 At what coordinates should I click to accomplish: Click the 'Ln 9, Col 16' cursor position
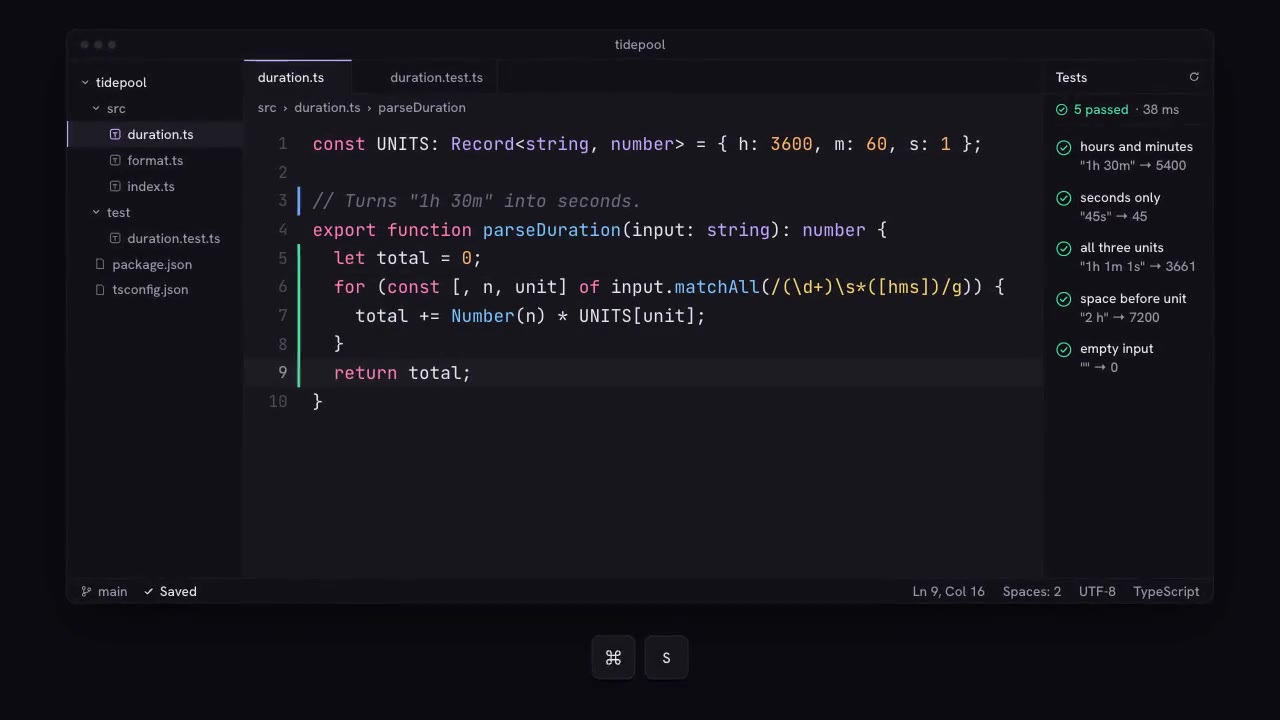[x=948, y=591]
